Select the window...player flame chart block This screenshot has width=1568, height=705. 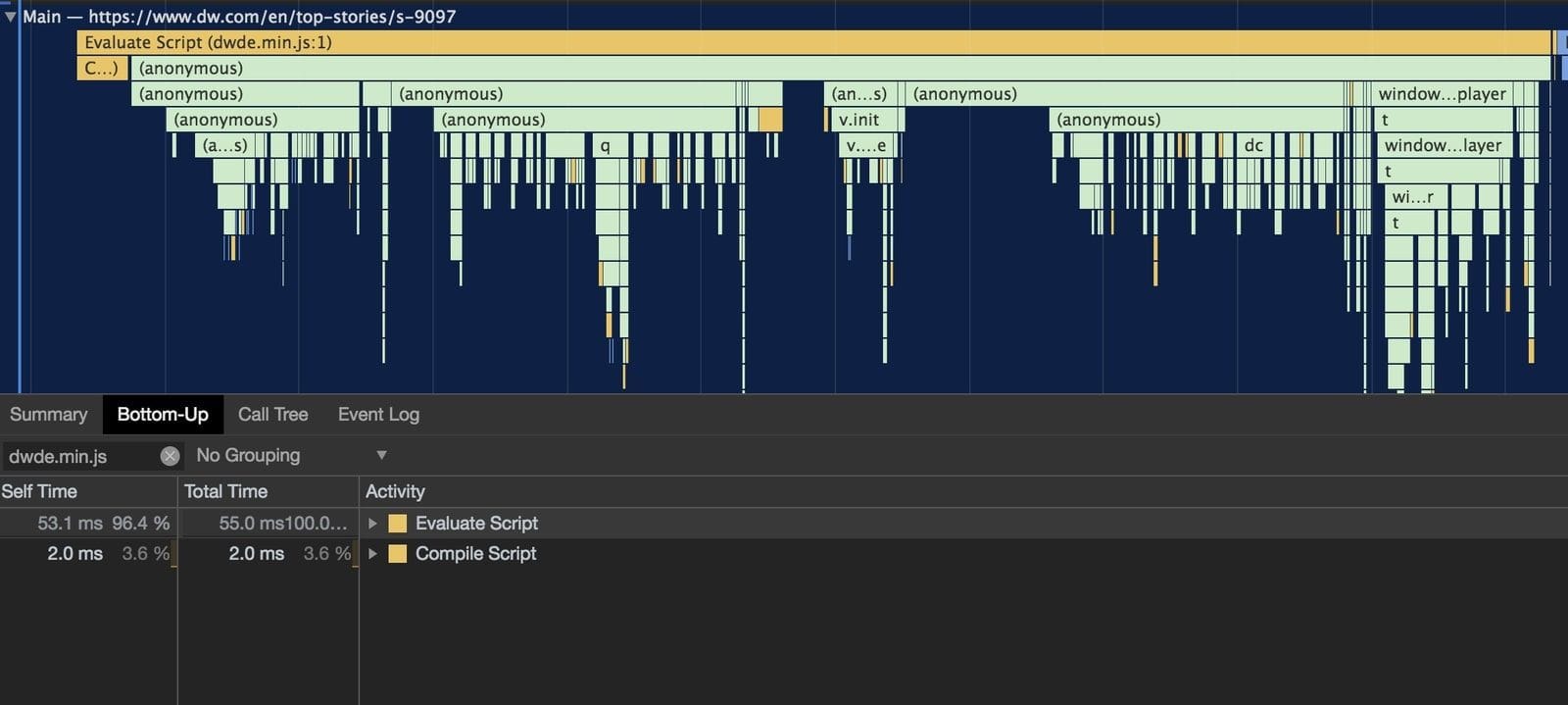coord(1442,94)
